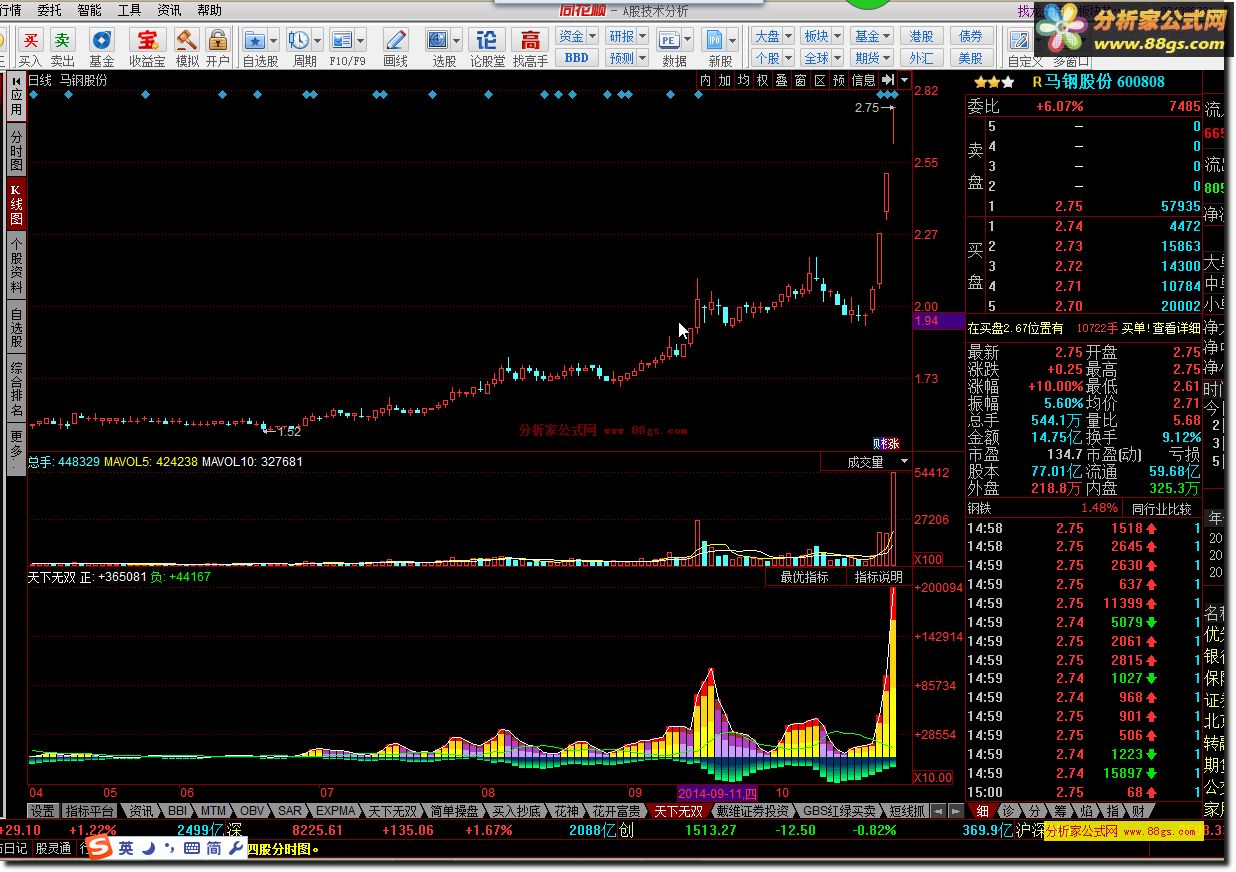1236x872 pixels.
Task: Click the 卖出 (sell) toolbar icon
Action: click(63, 41)
